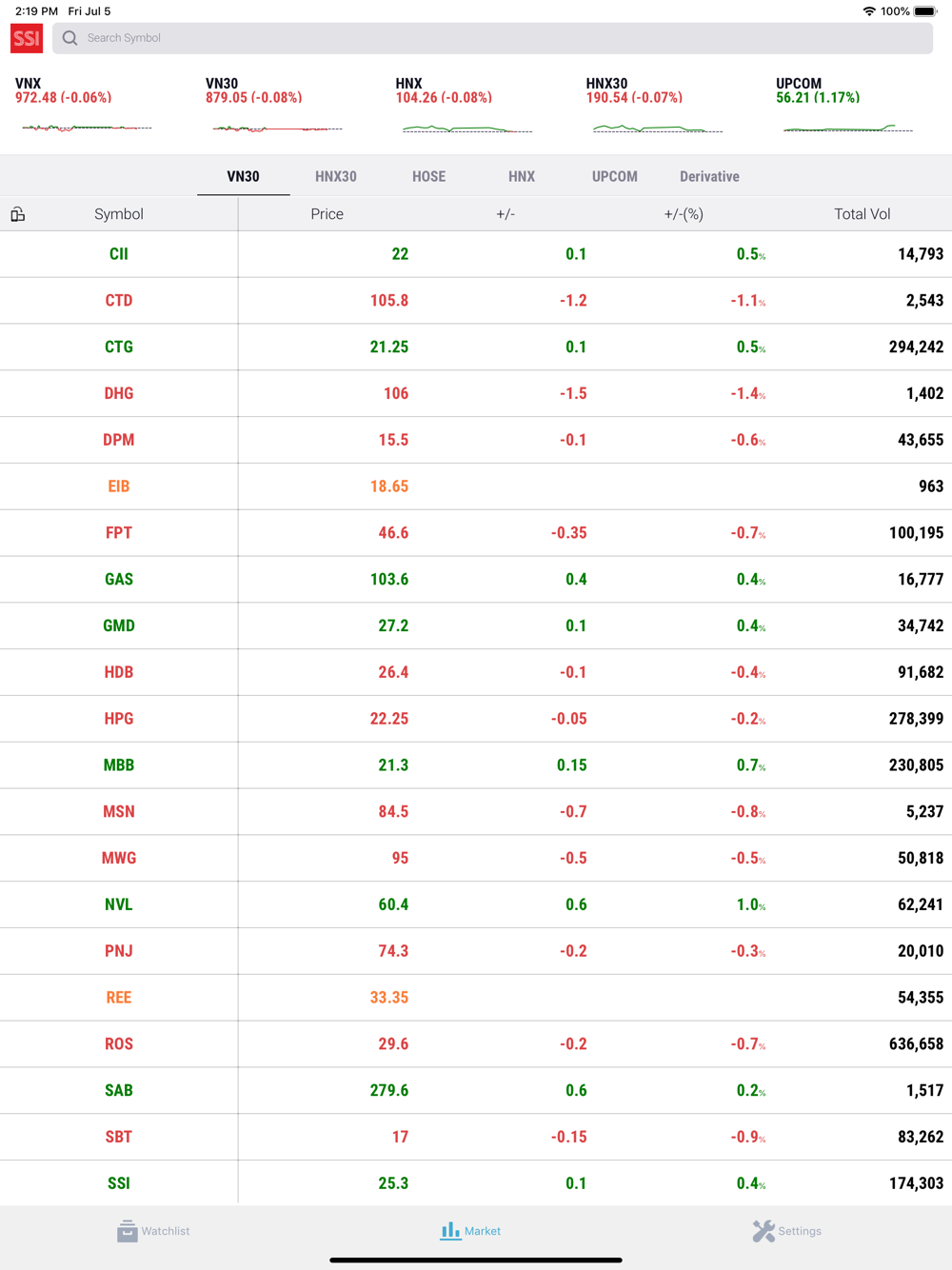Tap the VNX index value 972.48
952x1270 pixels.
click(x=34, y=98)
